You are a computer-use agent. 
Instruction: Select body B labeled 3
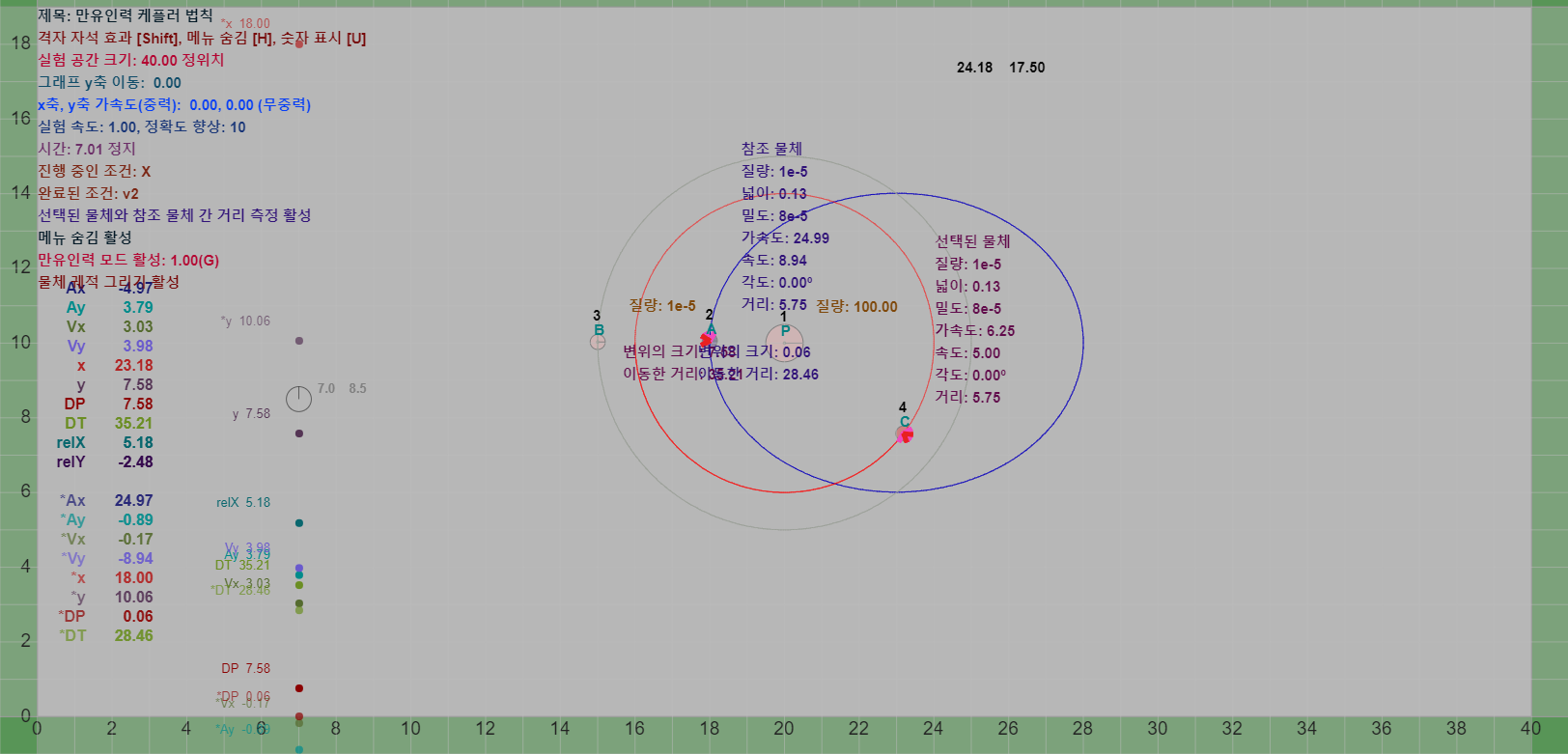pos(598,342)
